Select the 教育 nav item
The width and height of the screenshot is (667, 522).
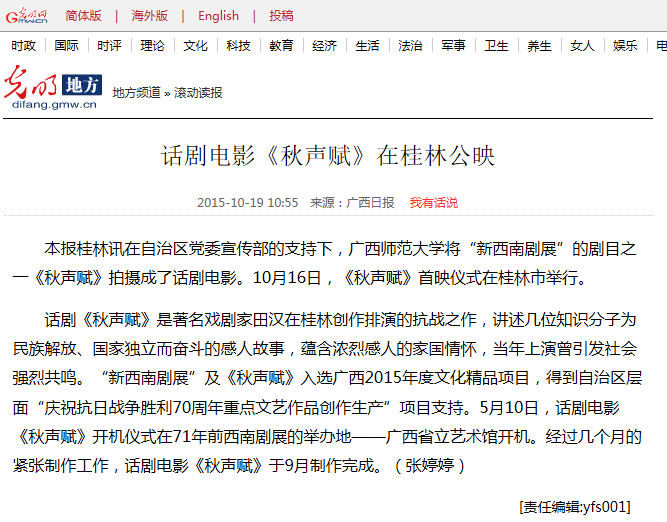point(281,45)
